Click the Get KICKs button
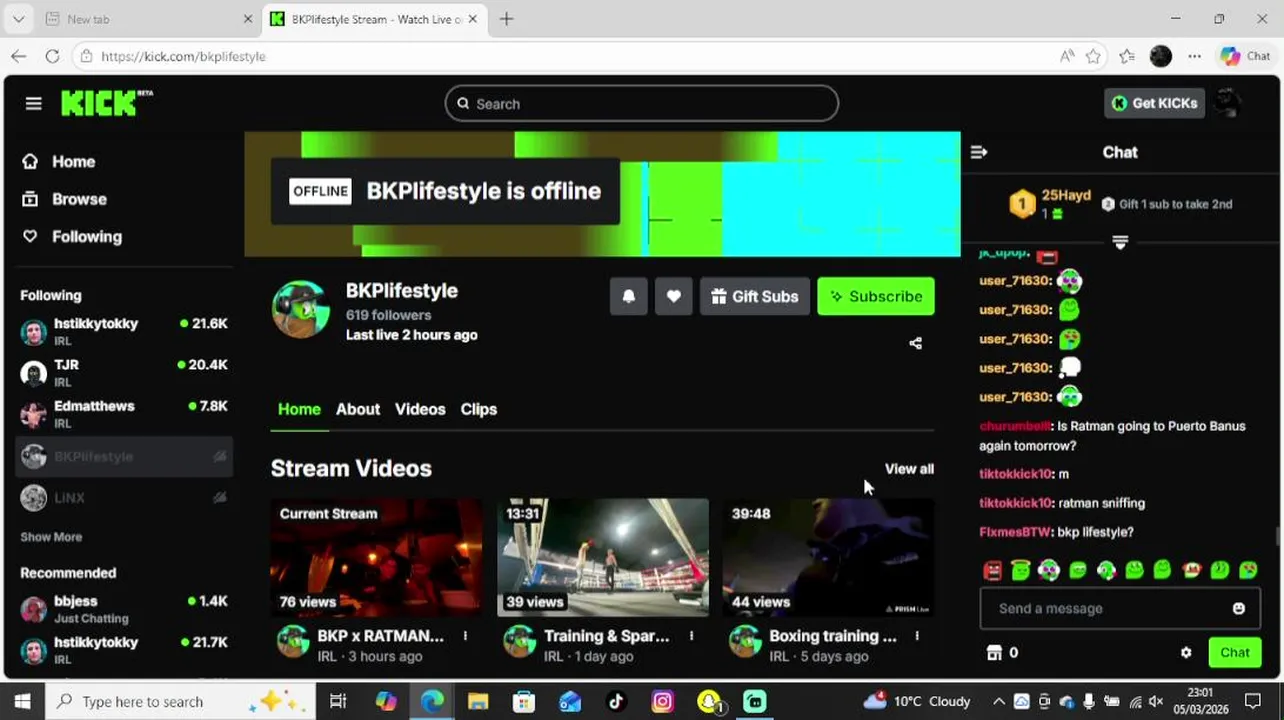Image resolution: width=1284 pixels, height=720 pixels. point(1155,103)
